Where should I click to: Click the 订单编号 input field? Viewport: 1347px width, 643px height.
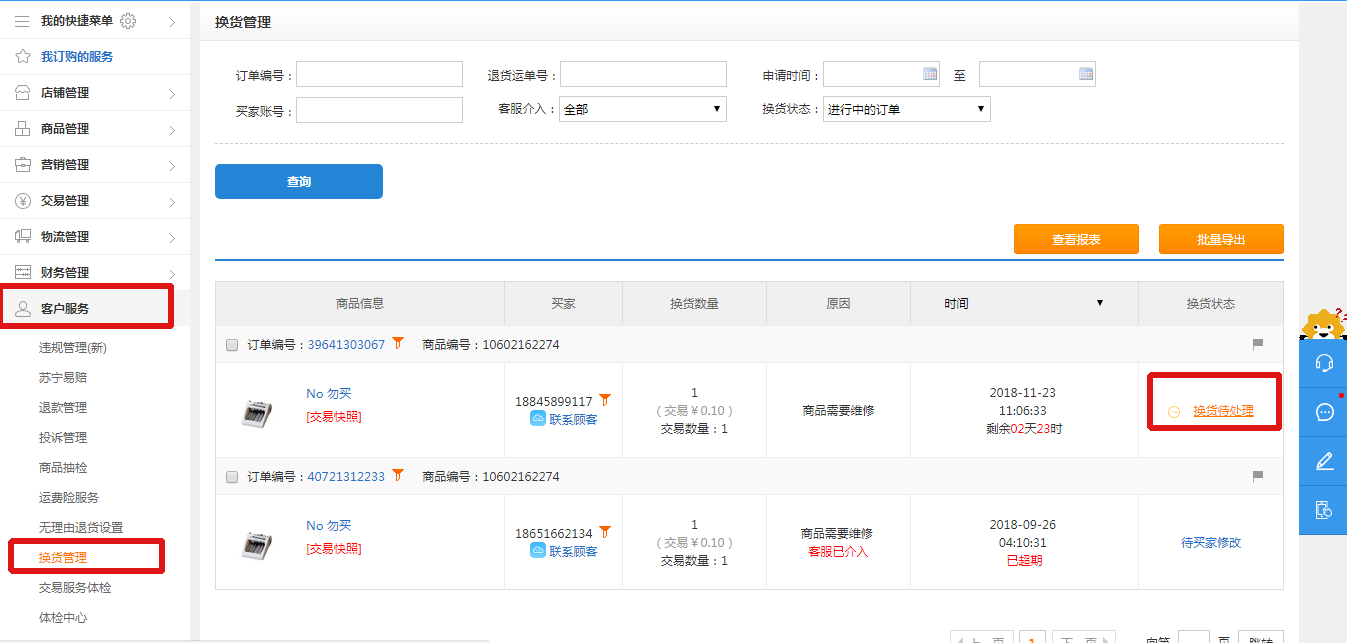pos(379,75)
